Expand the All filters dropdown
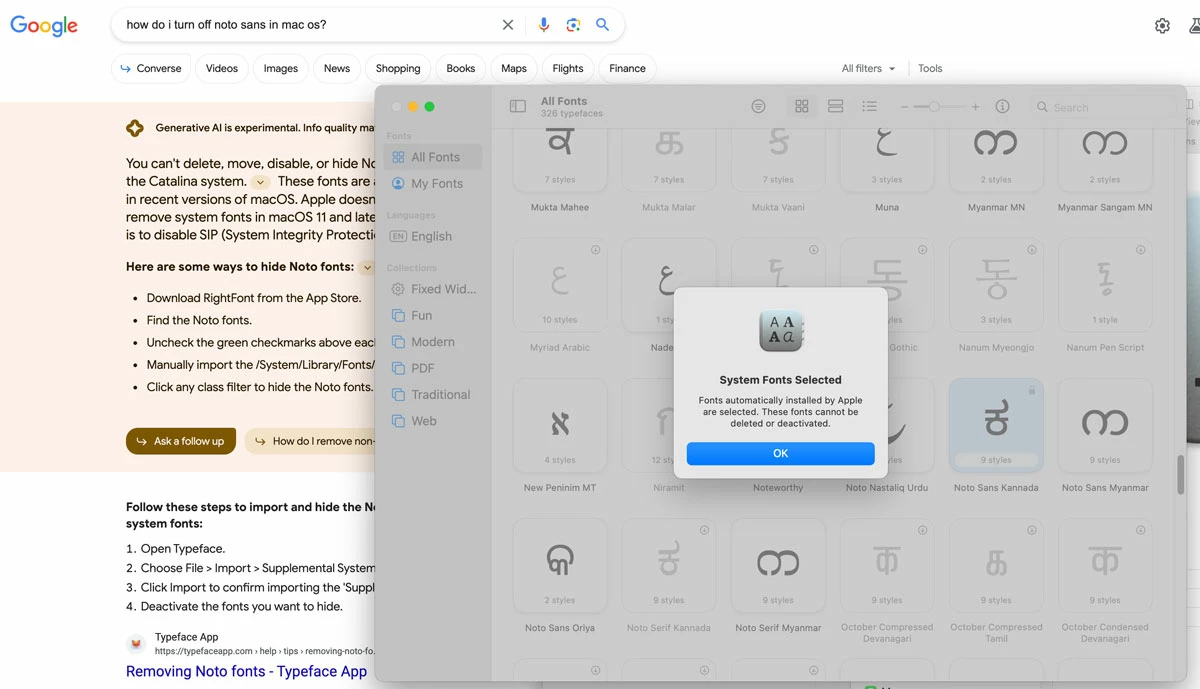The width and height of the screenshot is (1200, 689). point(868,68)
